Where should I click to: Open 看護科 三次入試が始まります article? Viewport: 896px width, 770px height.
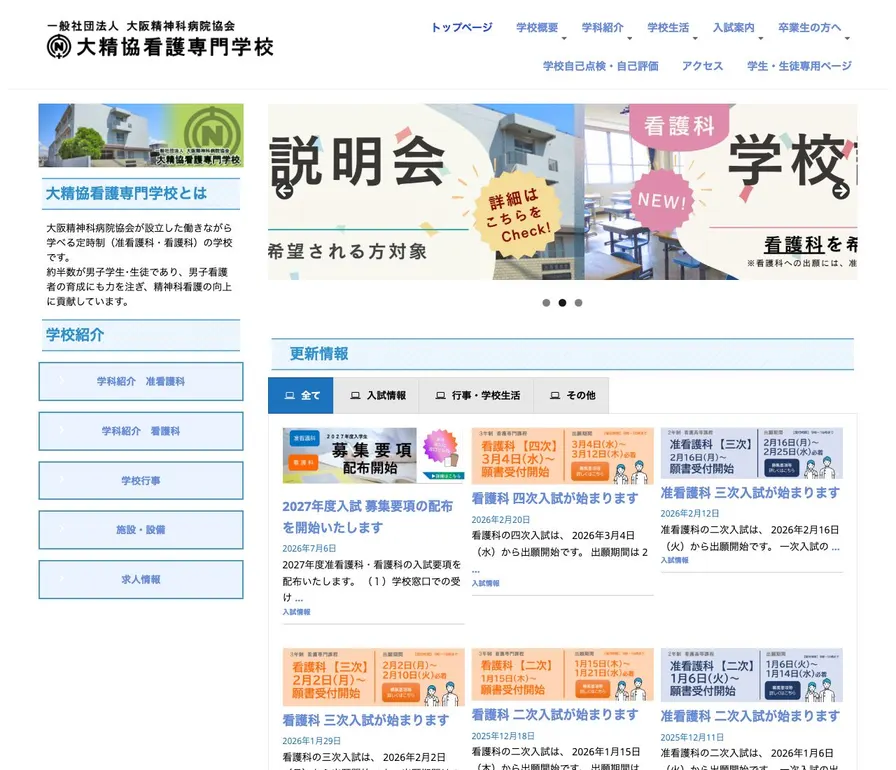click(x=366, y=721)
